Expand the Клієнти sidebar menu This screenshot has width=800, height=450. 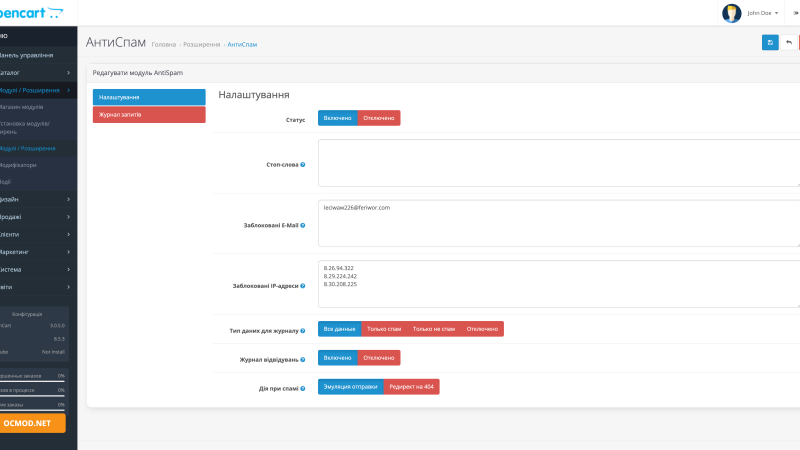pos(38,235)
